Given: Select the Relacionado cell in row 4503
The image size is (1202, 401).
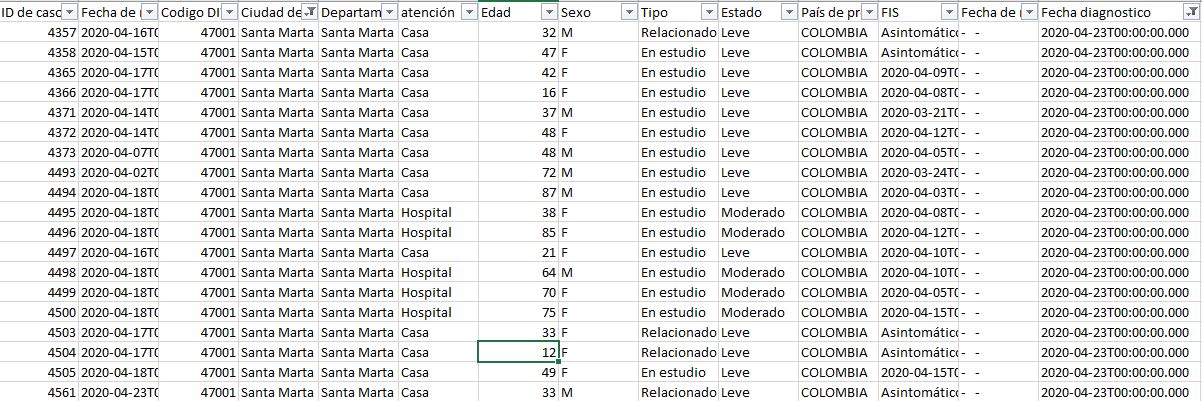Looking at the screenshot, I should point(678,332).
